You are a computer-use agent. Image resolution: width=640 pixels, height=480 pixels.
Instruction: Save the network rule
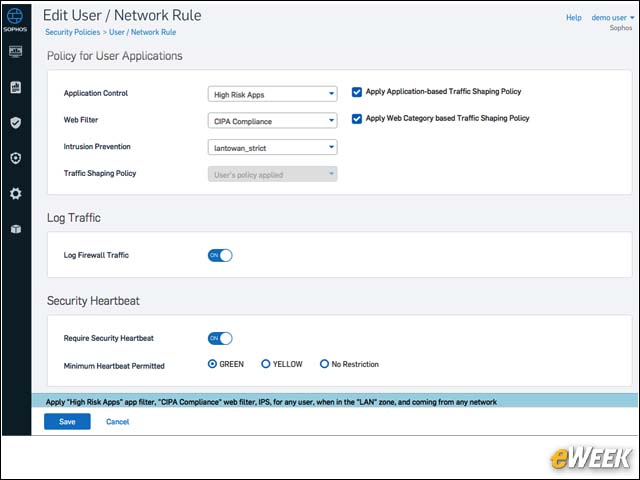[67, 422]
